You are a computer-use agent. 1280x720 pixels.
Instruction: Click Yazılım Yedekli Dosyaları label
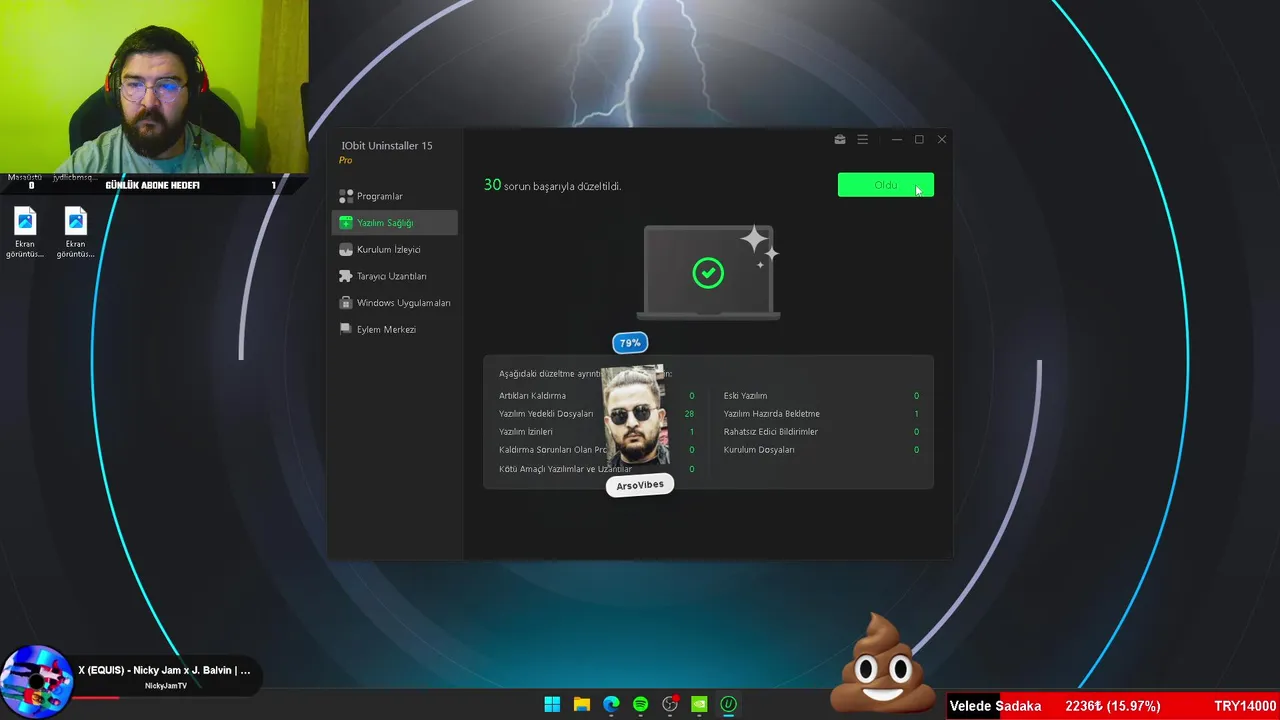point(546,414)
